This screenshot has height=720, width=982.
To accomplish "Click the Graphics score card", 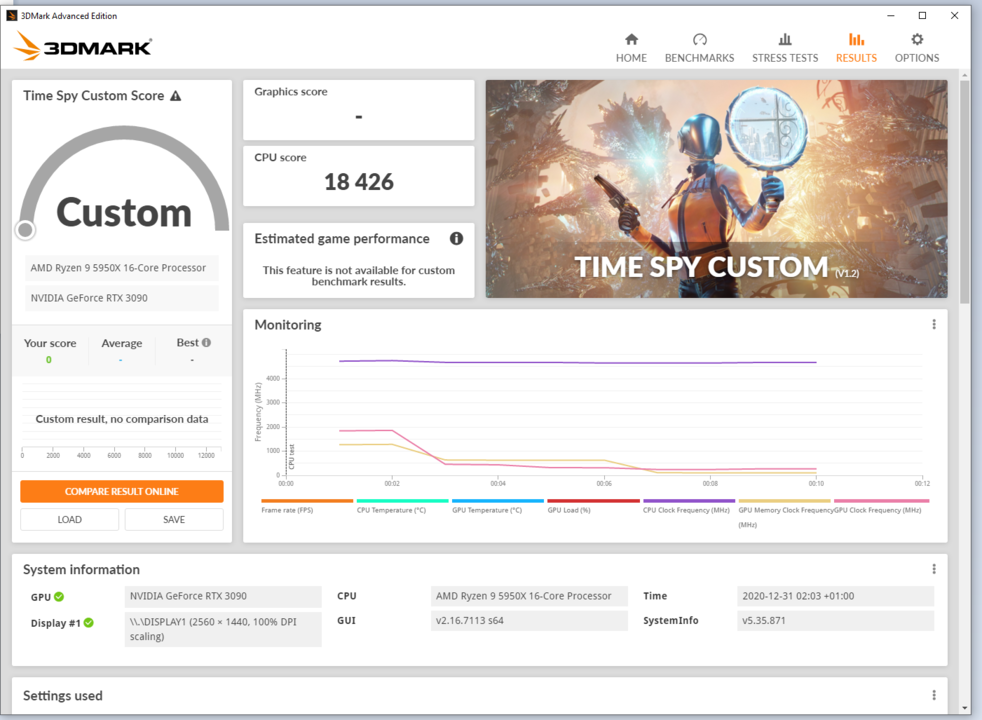I will (x=359, y=110).
